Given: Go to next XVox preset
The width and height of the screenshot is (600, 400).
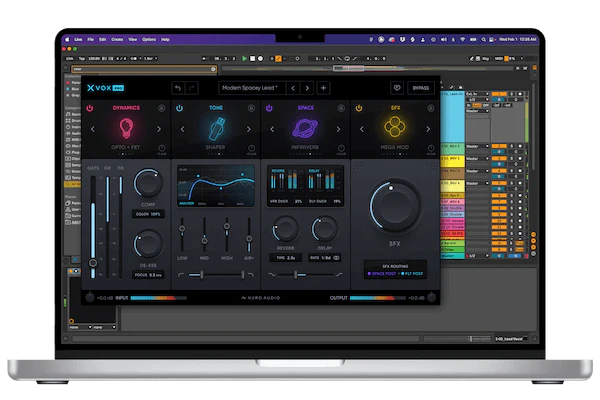Looking at the screenshot, I should pos(307,88).
